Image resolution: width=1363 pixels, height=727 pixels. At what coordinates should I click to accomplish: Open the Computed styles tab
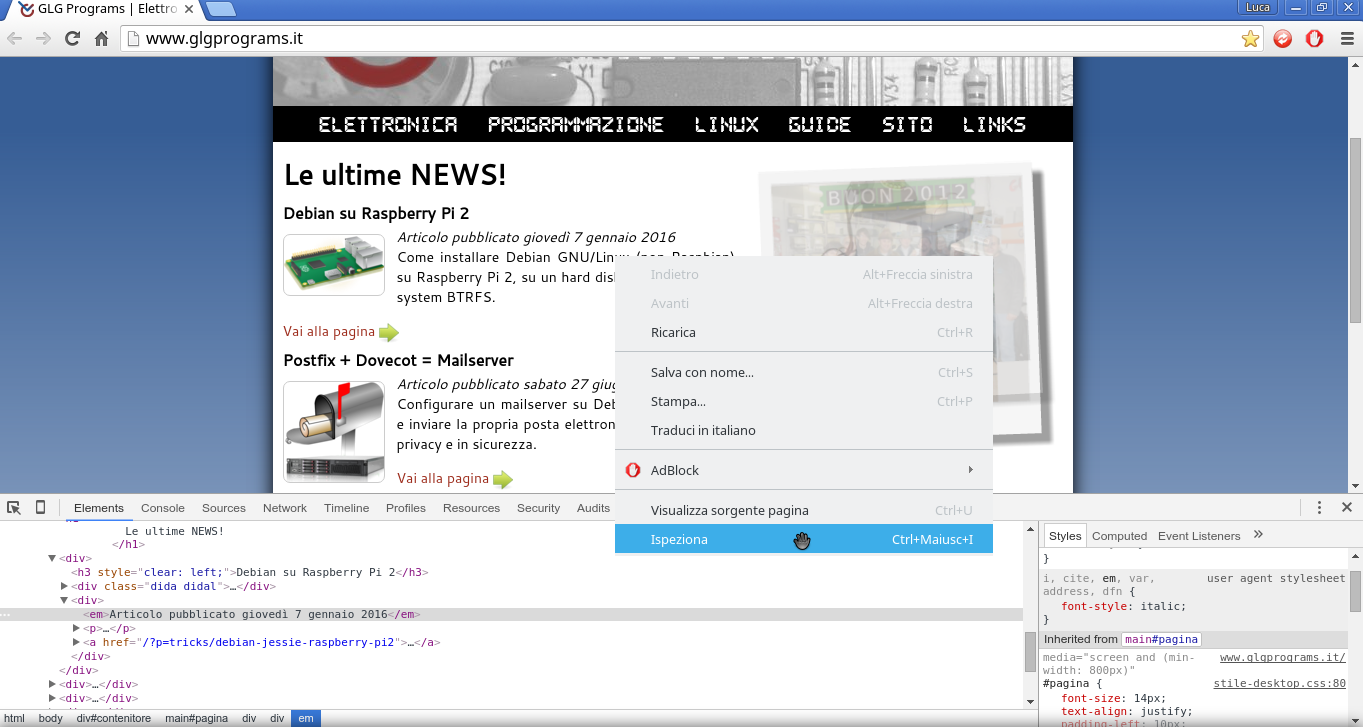click(x=1119, y=535)
